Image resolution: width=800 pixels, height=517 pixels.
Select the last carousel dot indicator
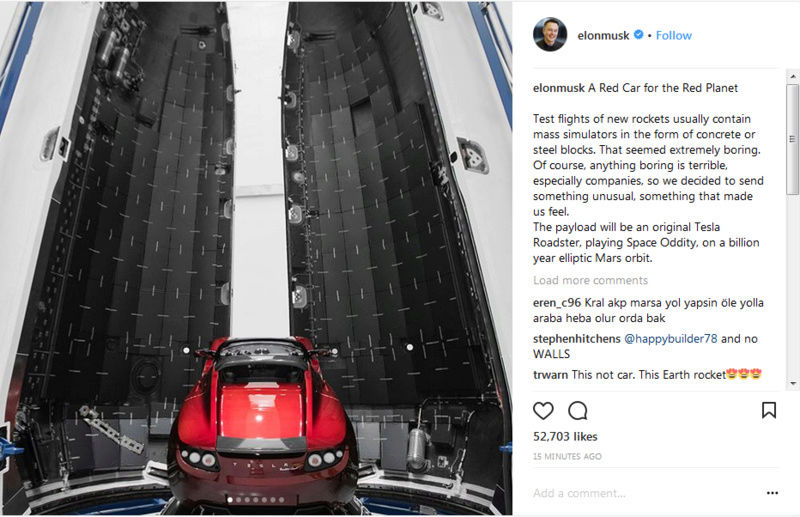[x=281, y=500]
